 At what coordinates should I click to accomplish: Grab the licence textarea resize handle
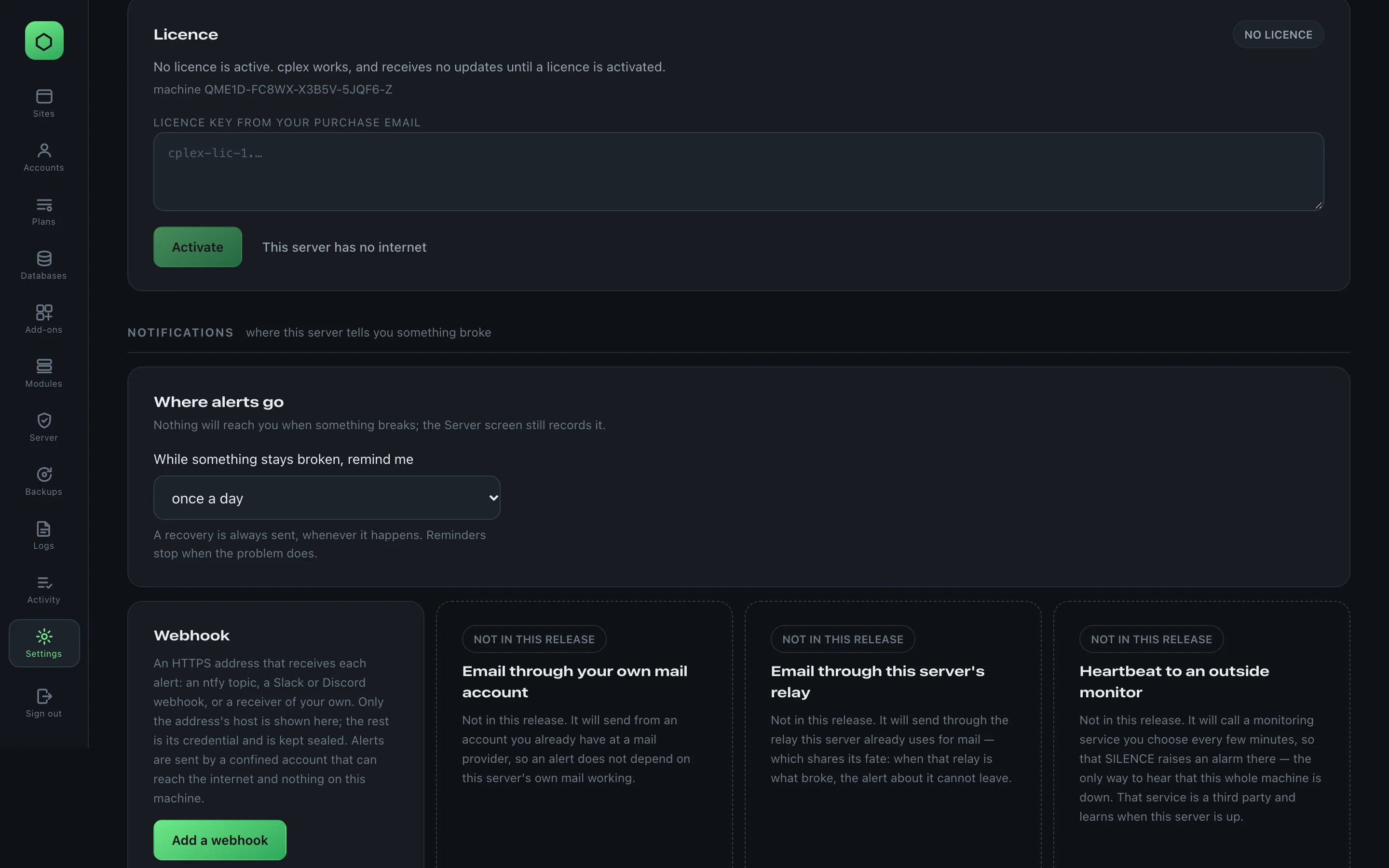click(x=1319, y=205)
